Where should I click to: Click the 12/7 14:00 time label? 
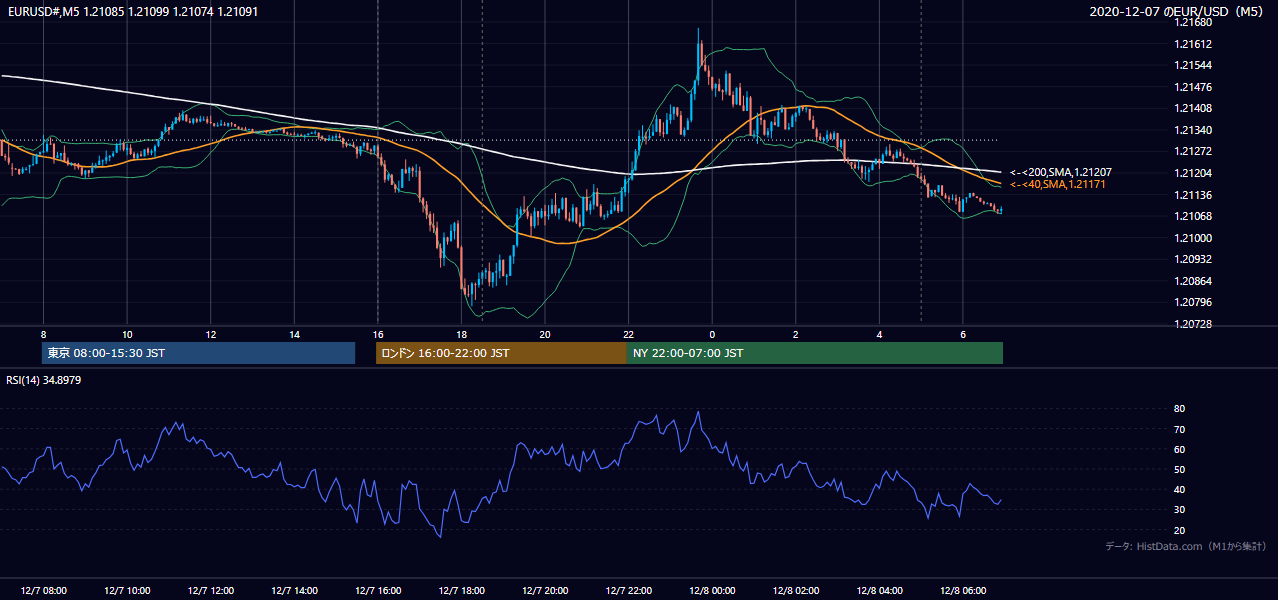294,591
